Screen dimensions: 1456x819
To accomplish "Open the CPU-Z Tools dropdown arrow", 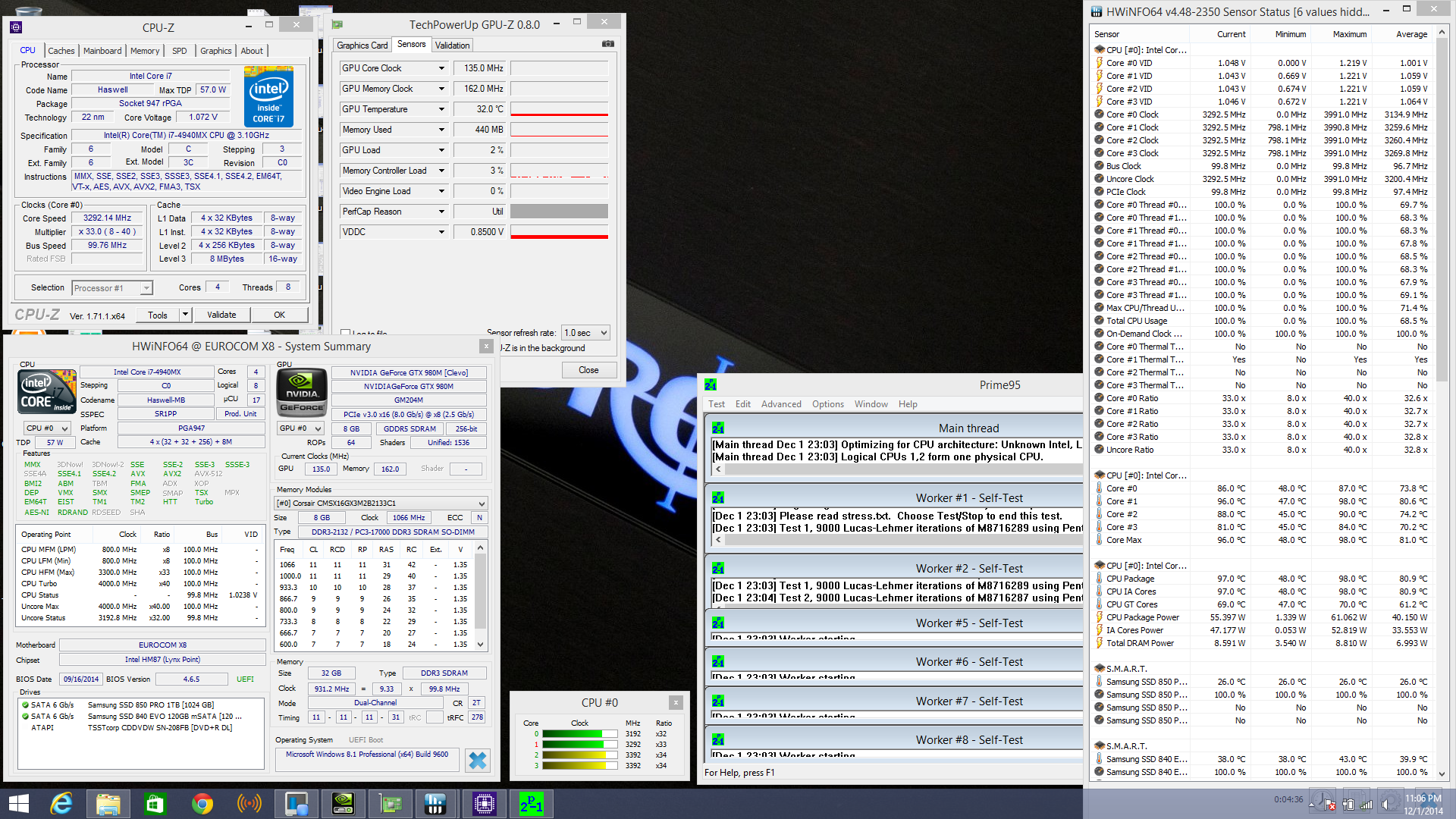I will point(185,315).
